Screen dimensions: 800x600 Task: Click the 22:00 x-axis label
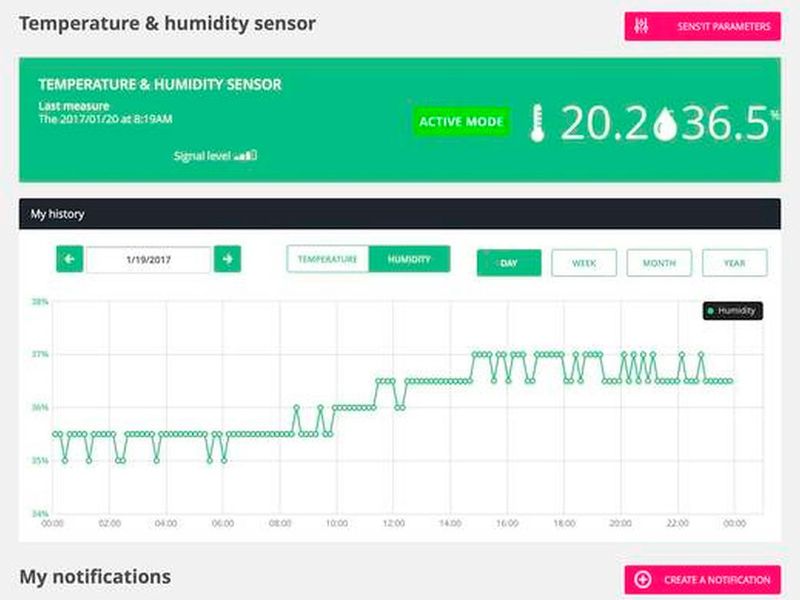coord(678,523)
